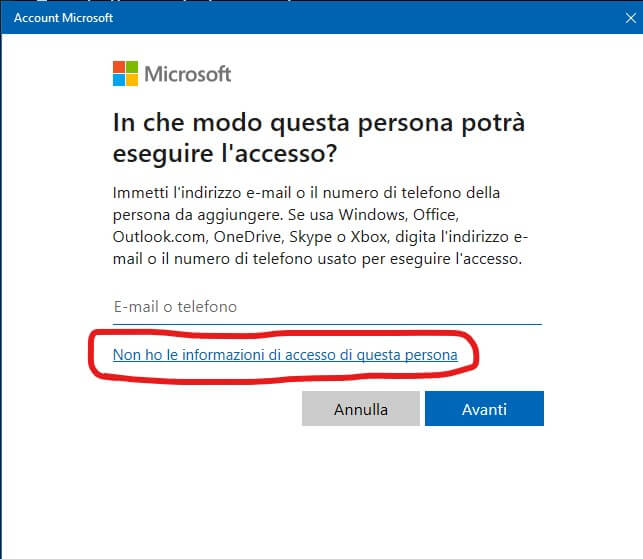
Task: Focus the E-mail o telefono field
Action: coord(326,307)
